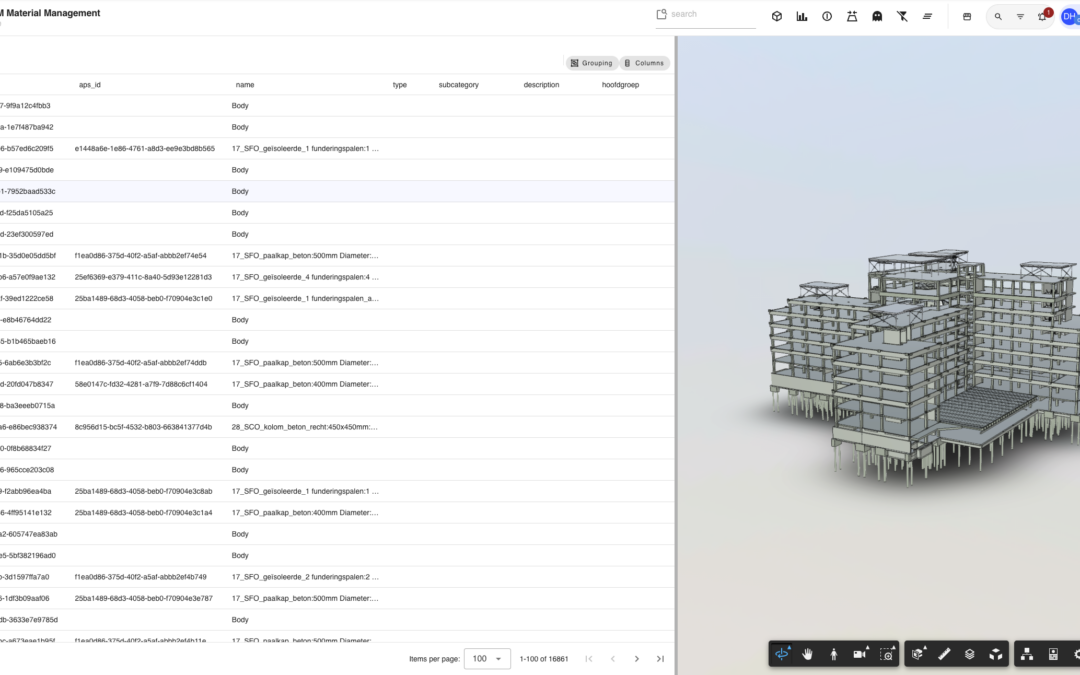Click aps_id 25ba1489-68d3-4058-beb0-f70904e3e787
Screen dimensions: 1080x675
click(x=143, y=599)
